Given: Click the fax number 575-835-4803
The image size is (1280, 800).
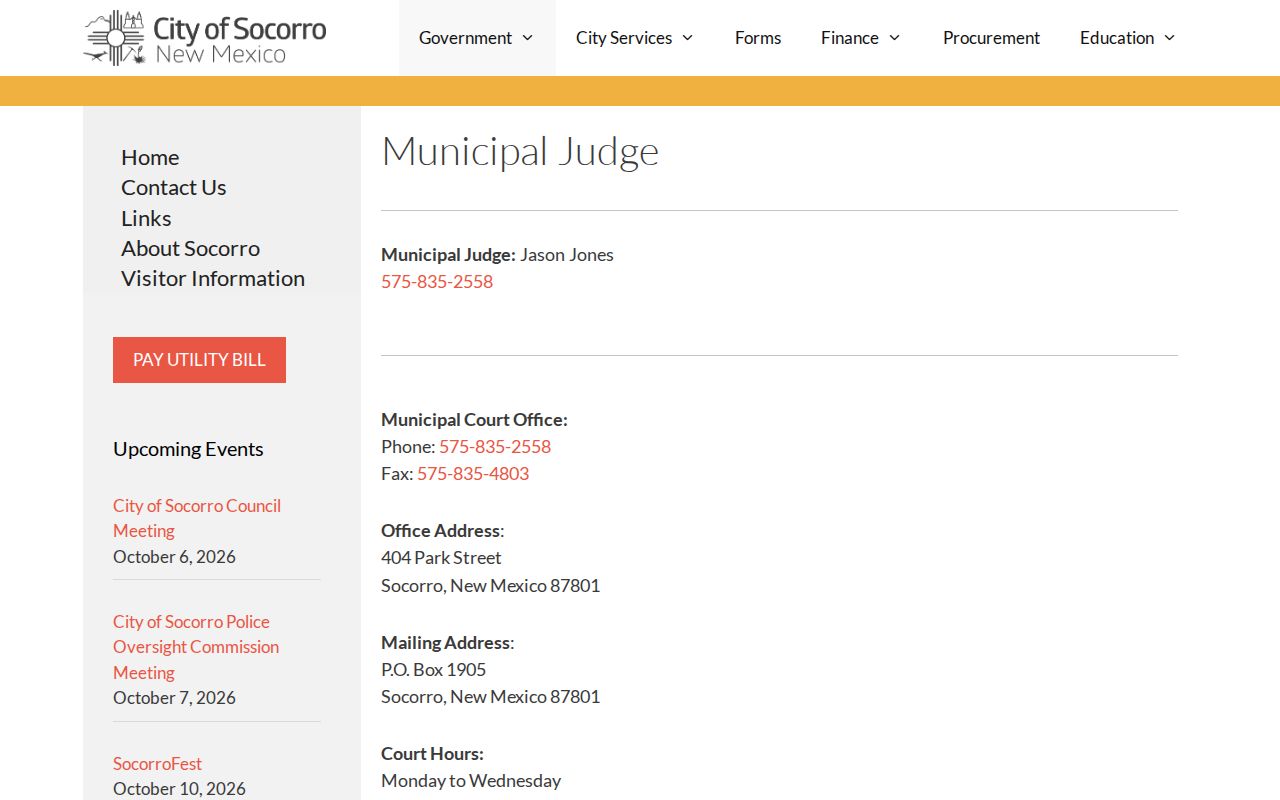Looking at the screenshot, I should tap(473, 473).
